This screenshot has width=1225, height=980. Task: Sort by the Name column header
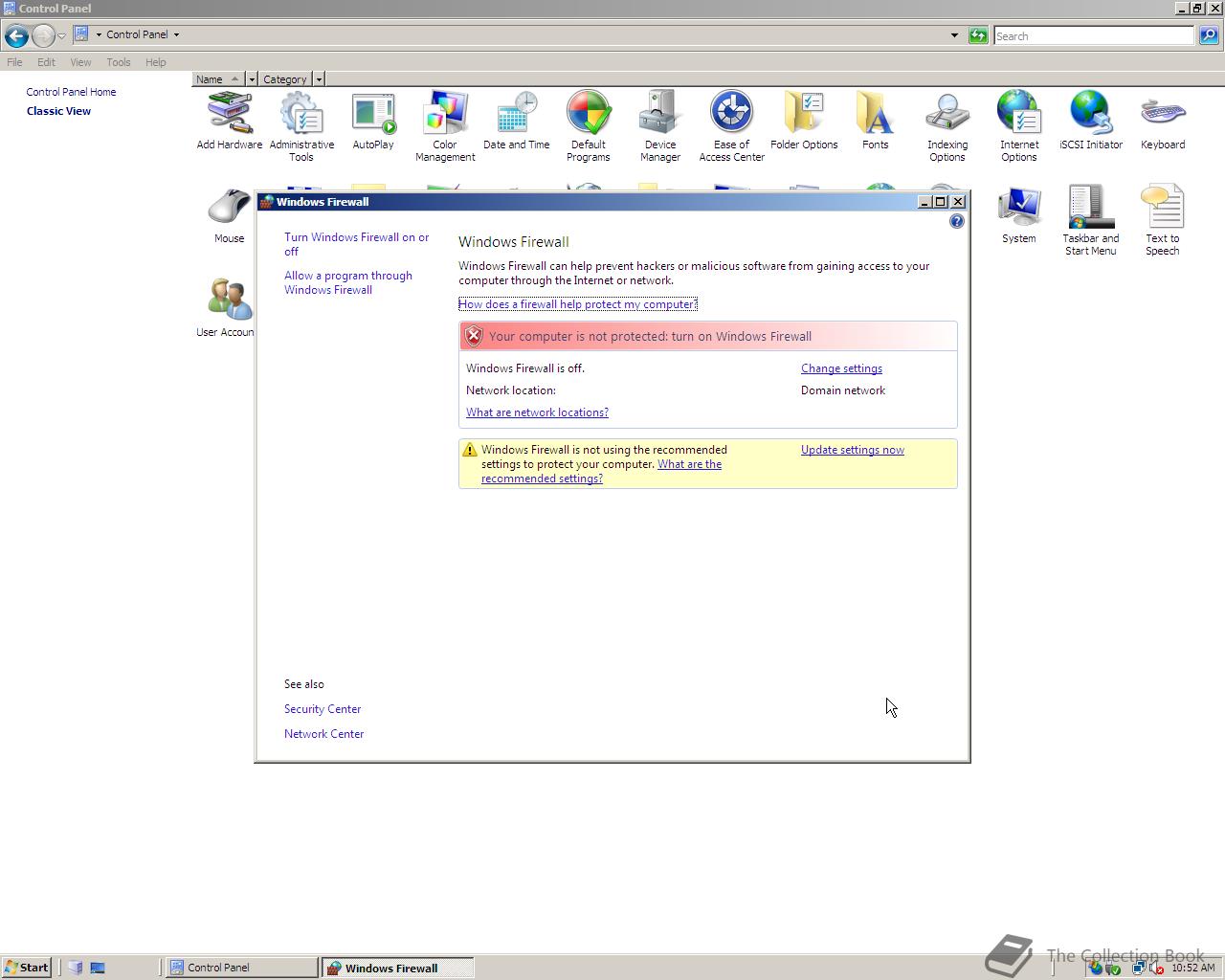[219, 79]
